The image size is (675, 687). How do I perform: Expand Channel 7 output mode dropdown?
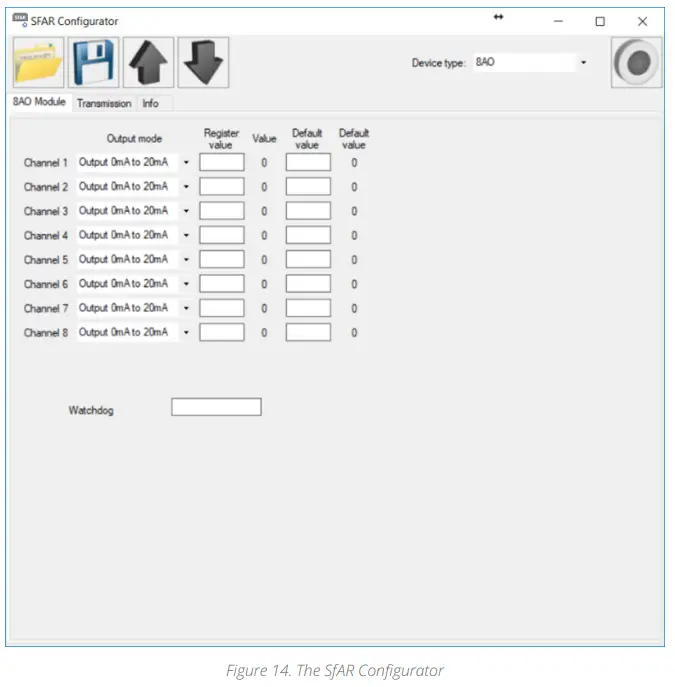tap(186, 308)
